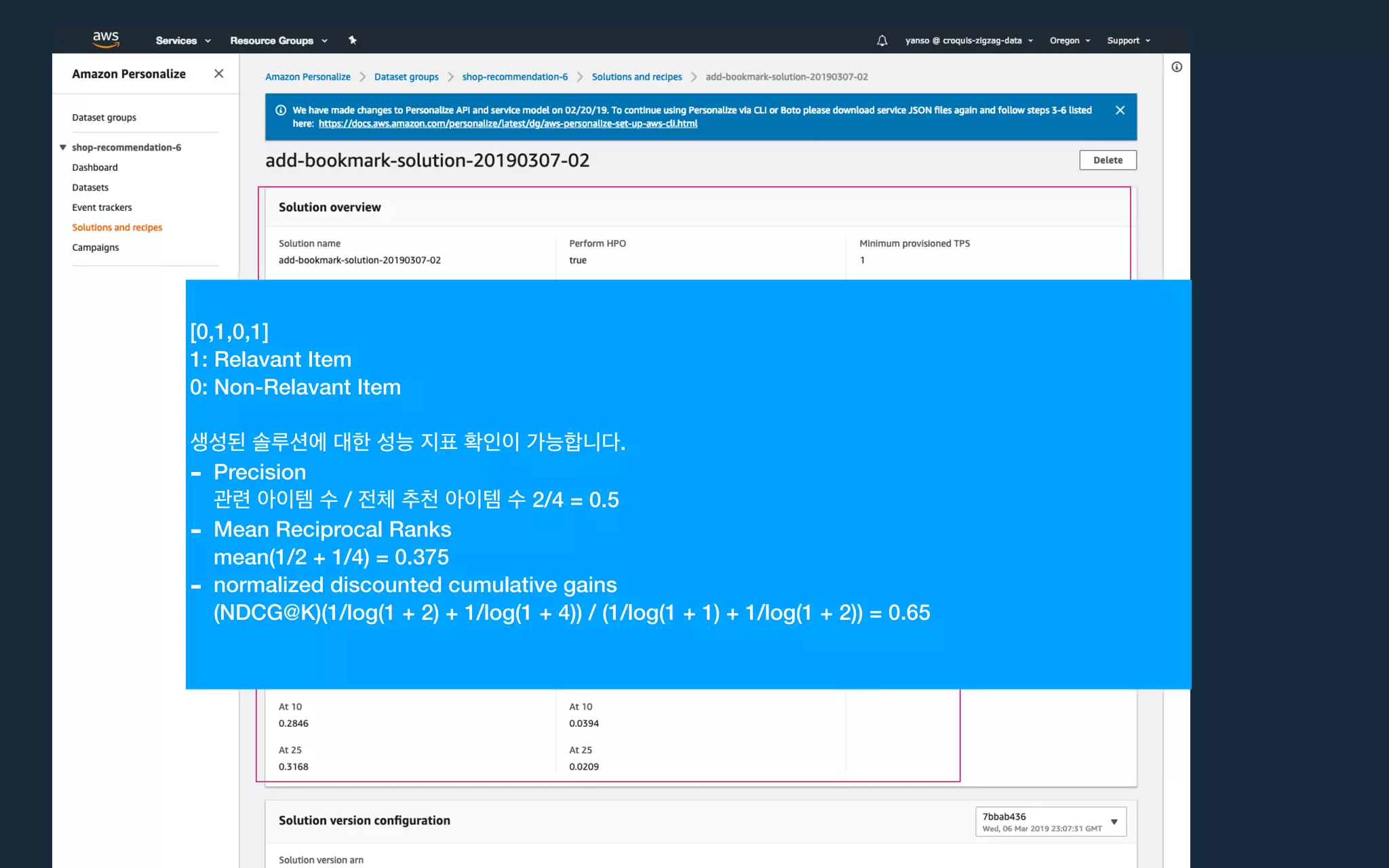1389x868 pixels.
Task: Click the AWS logo icon
Action: (106, 39)
